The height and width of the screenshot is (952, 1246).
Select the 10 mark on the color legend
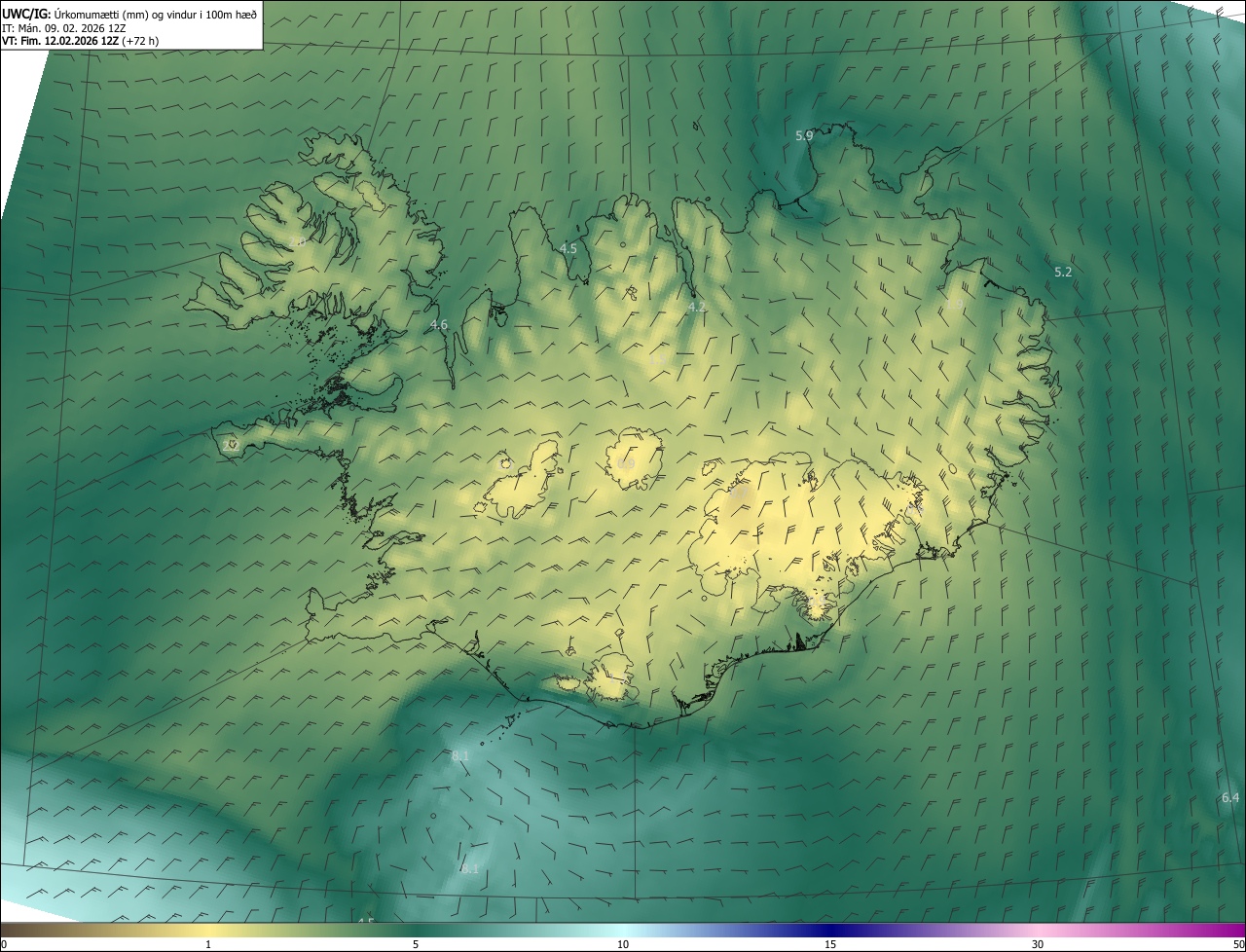[623, 944]
